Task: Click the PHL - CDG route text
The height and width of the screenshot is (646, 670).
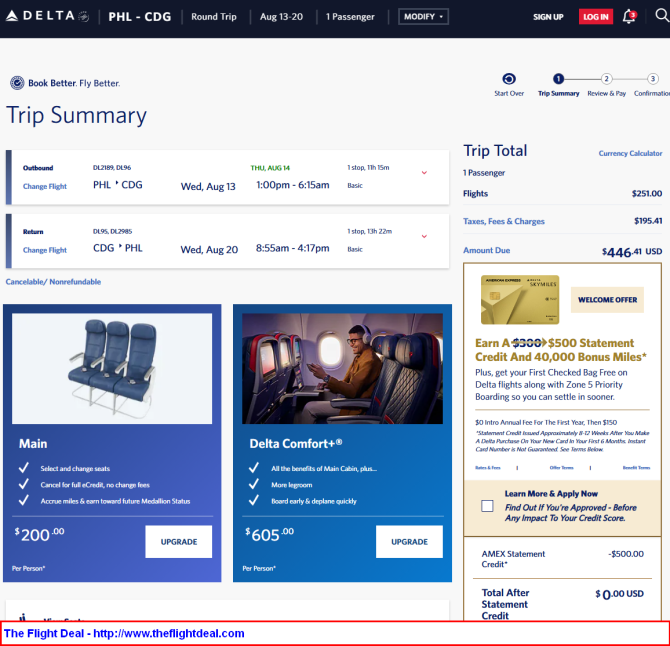Action: [x=140, y=17]
